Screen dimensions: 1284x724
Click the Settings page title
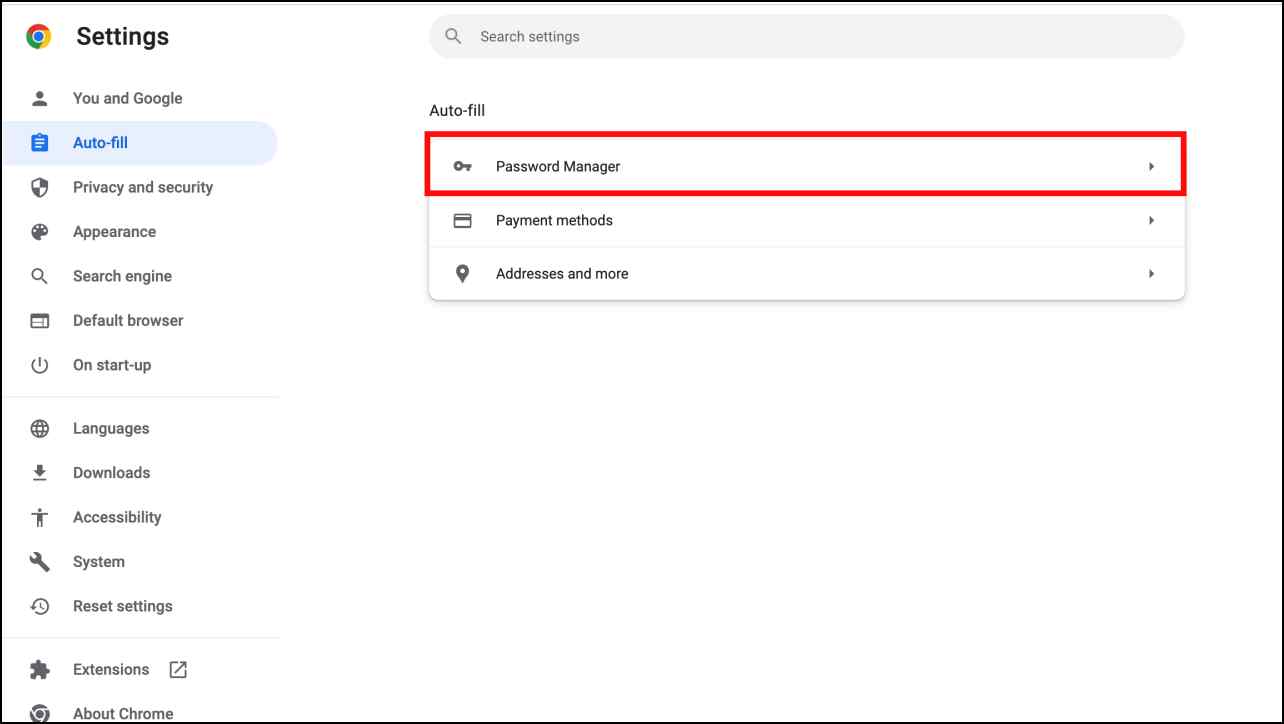pyautogui.click(x=122, y=37)
